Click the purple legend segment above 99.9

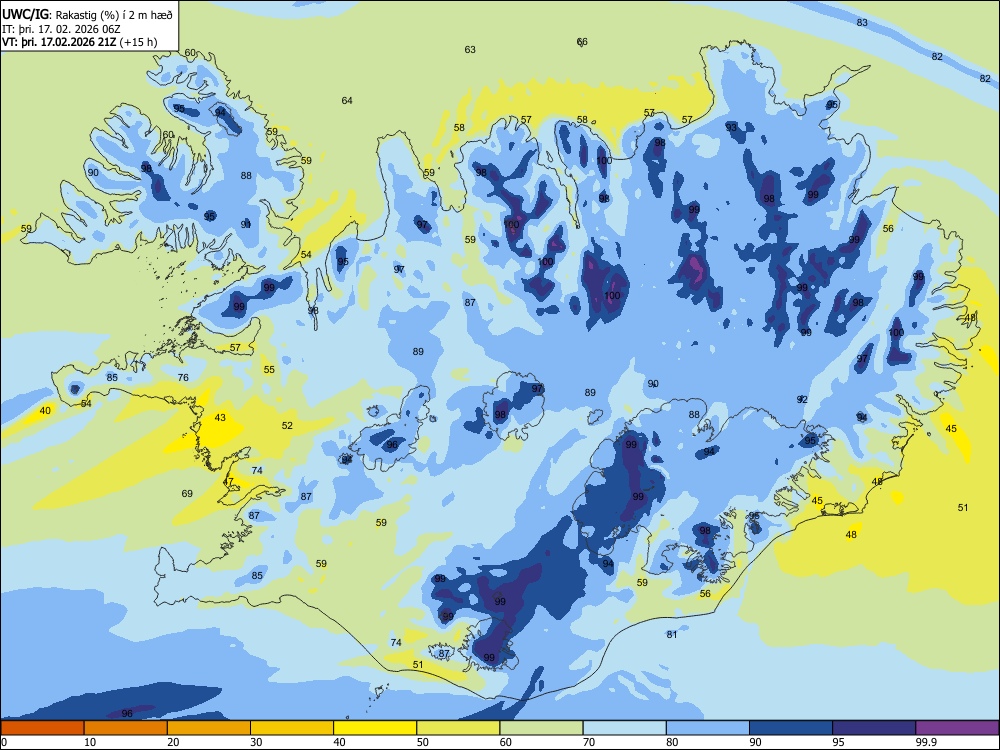957,728
